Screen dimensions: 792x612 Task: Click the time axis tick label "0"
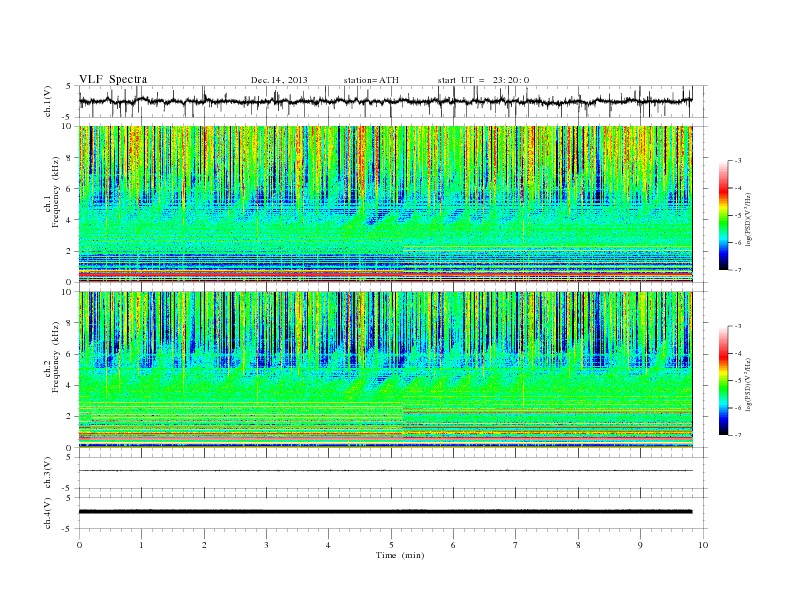(79, 545)
